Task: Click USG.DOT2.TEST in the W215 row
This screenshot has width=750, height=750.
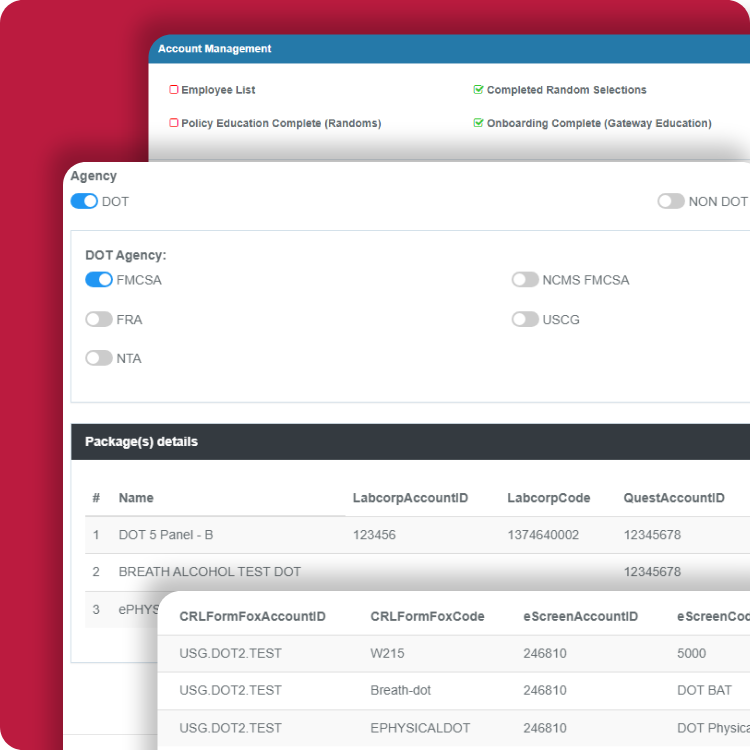Action: (230, 653)
